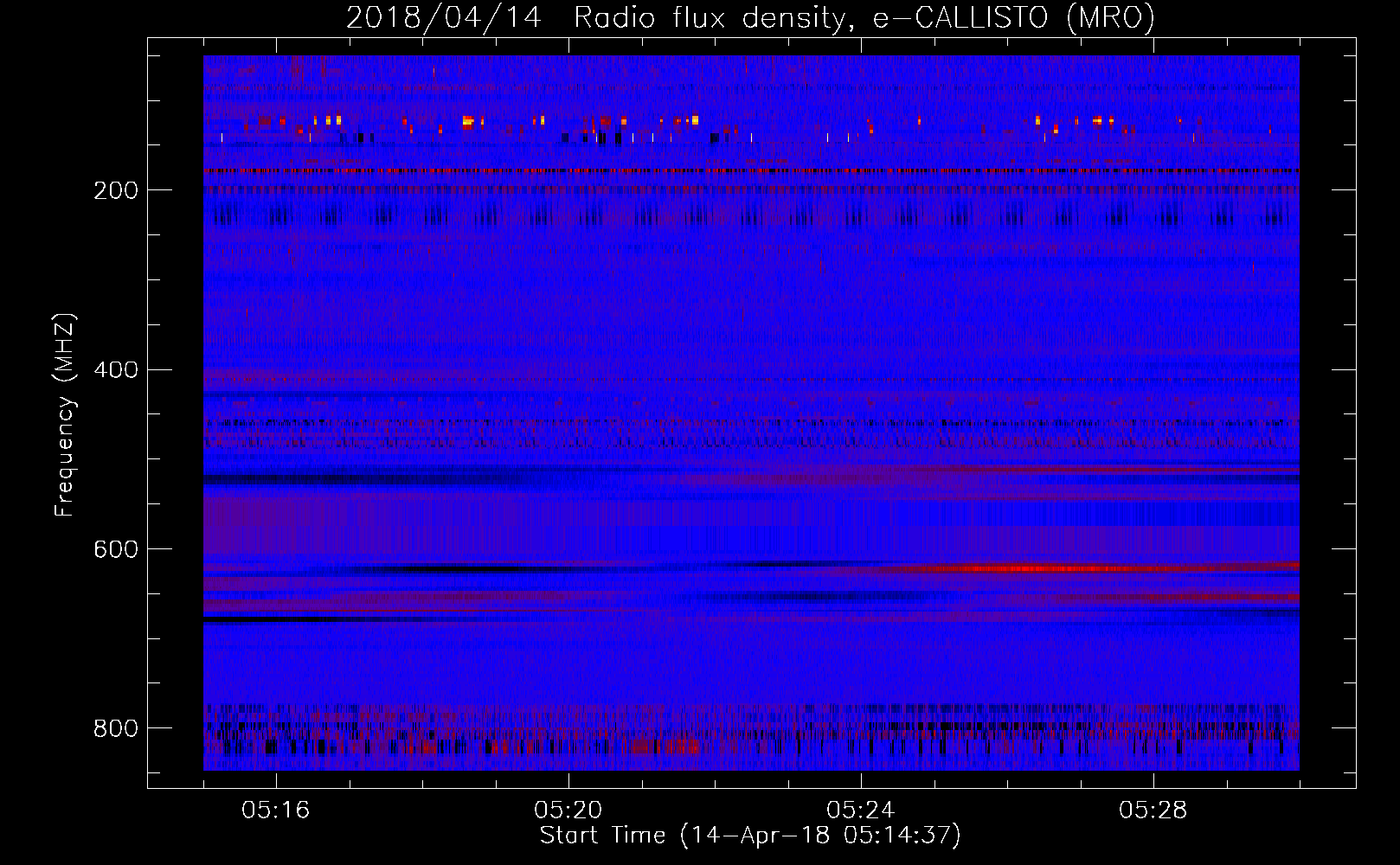Click the 05:24 time tick label

[x=861, y=811]
